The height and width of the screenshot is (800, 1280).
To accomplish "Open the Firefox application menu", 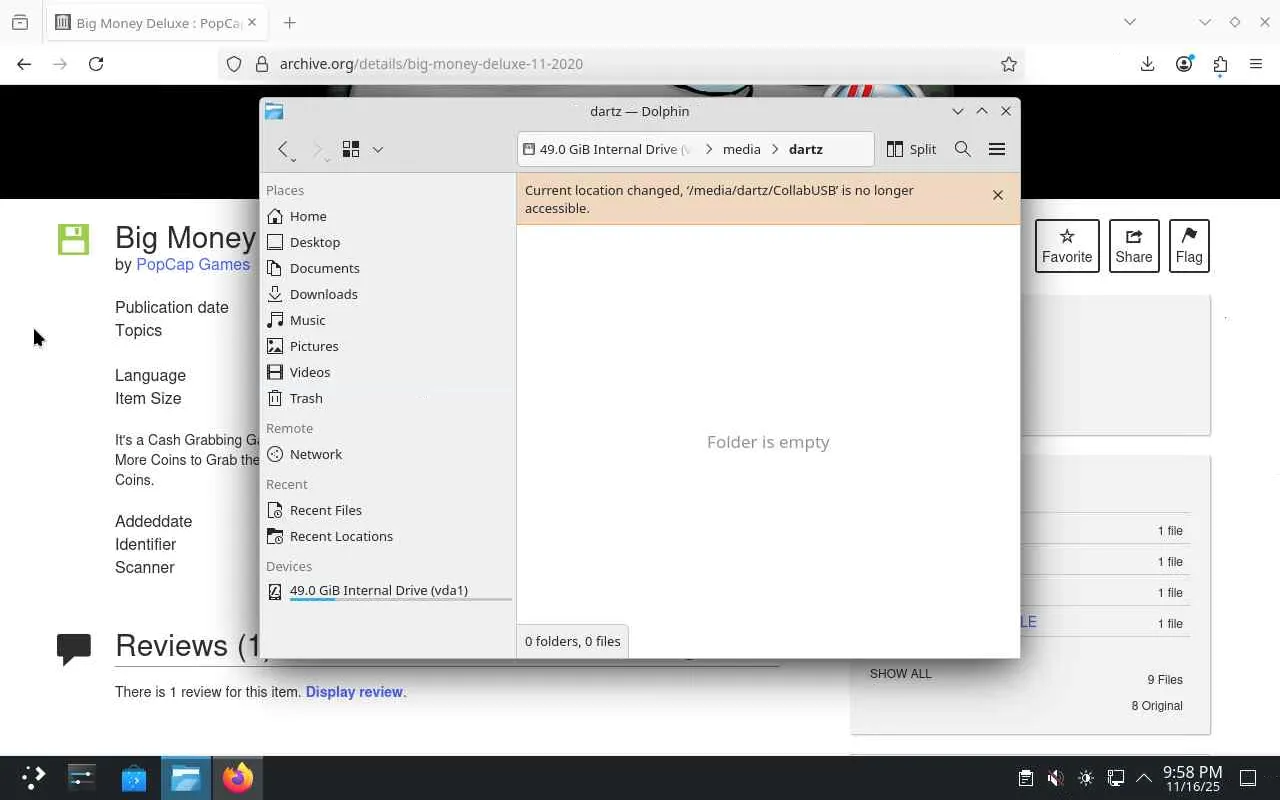I will tap(1256, 64).
